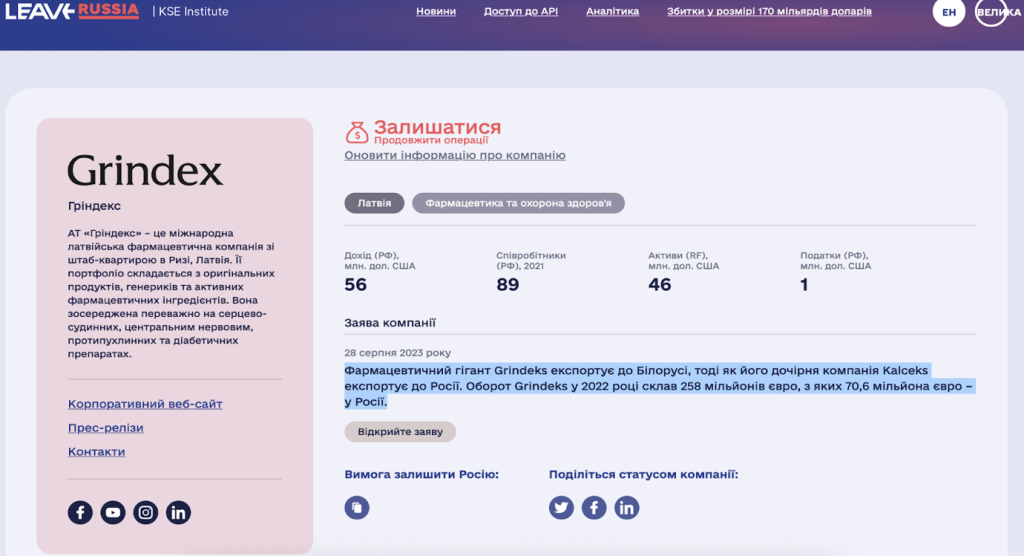Viewport: 1024px width, 556px height.
Task: Click the Податки (РФ) label
Action: (x=835, y=261)
